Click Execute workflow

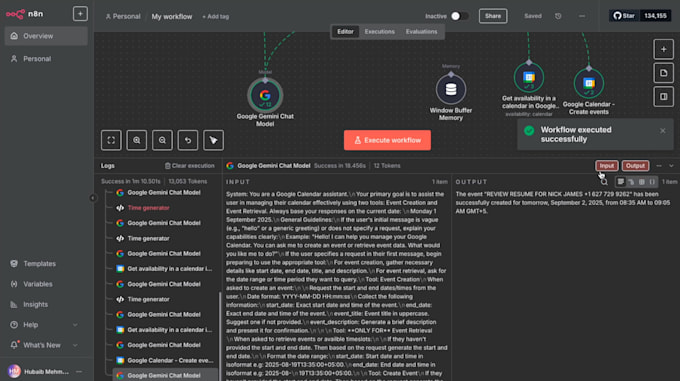pyautogui.click(x=387, y=140)
